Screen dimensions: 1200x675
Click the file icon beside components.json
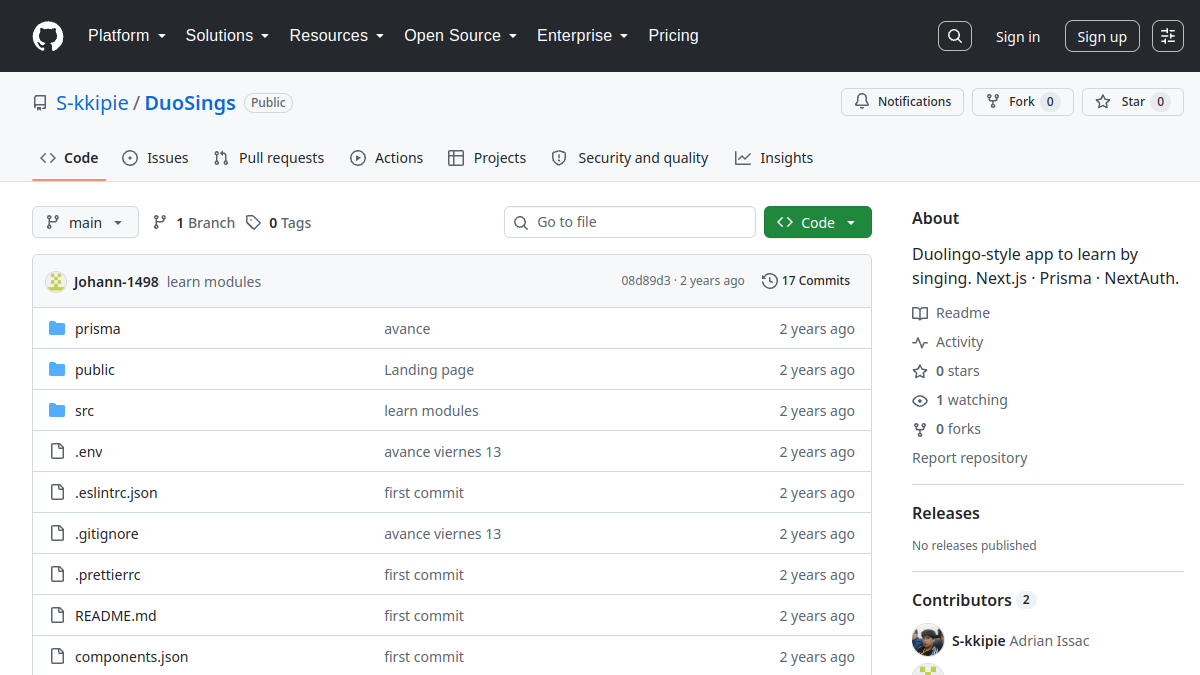57,657
